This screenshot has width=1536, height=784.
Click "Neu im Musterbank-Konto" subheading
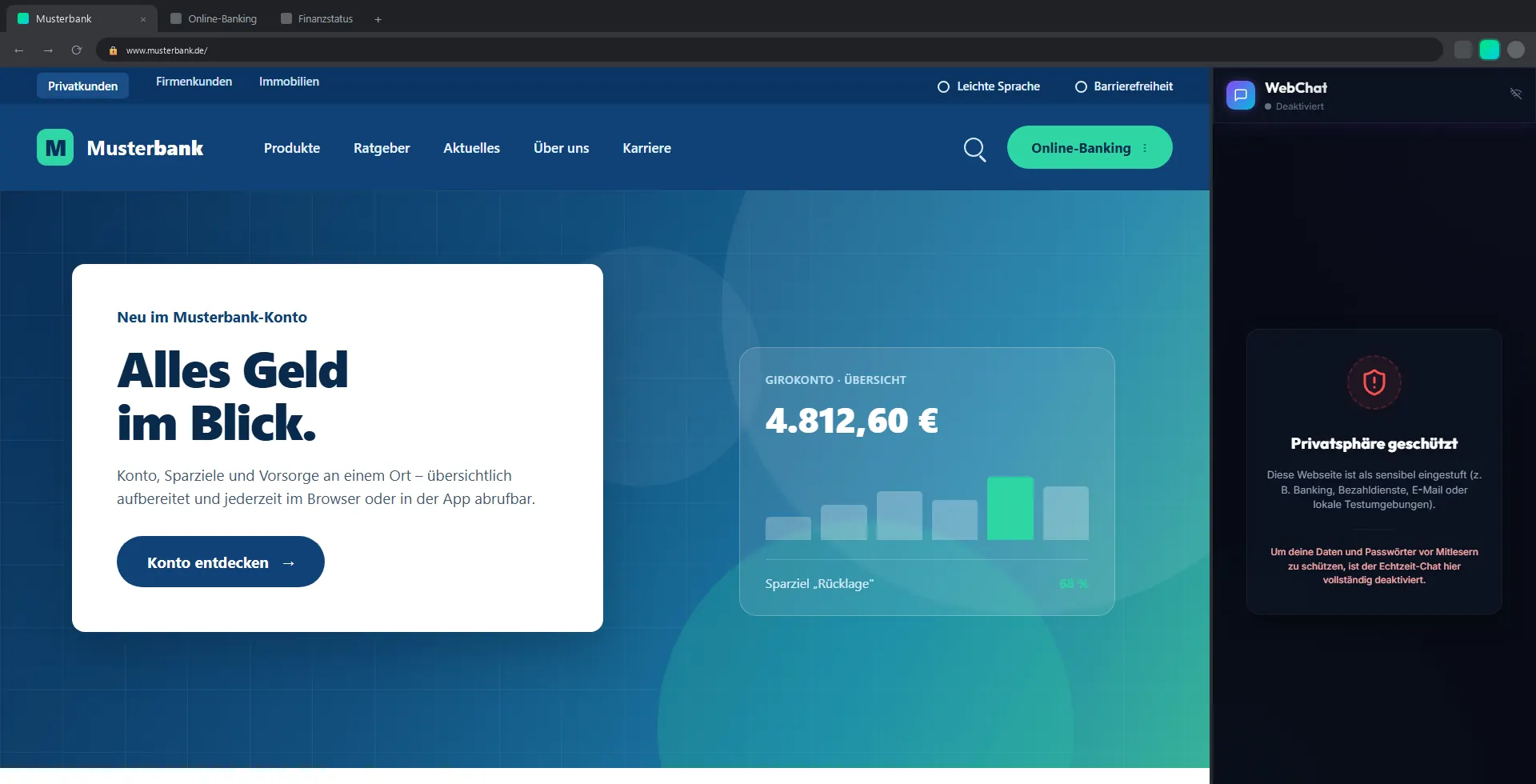coord(212,317)
